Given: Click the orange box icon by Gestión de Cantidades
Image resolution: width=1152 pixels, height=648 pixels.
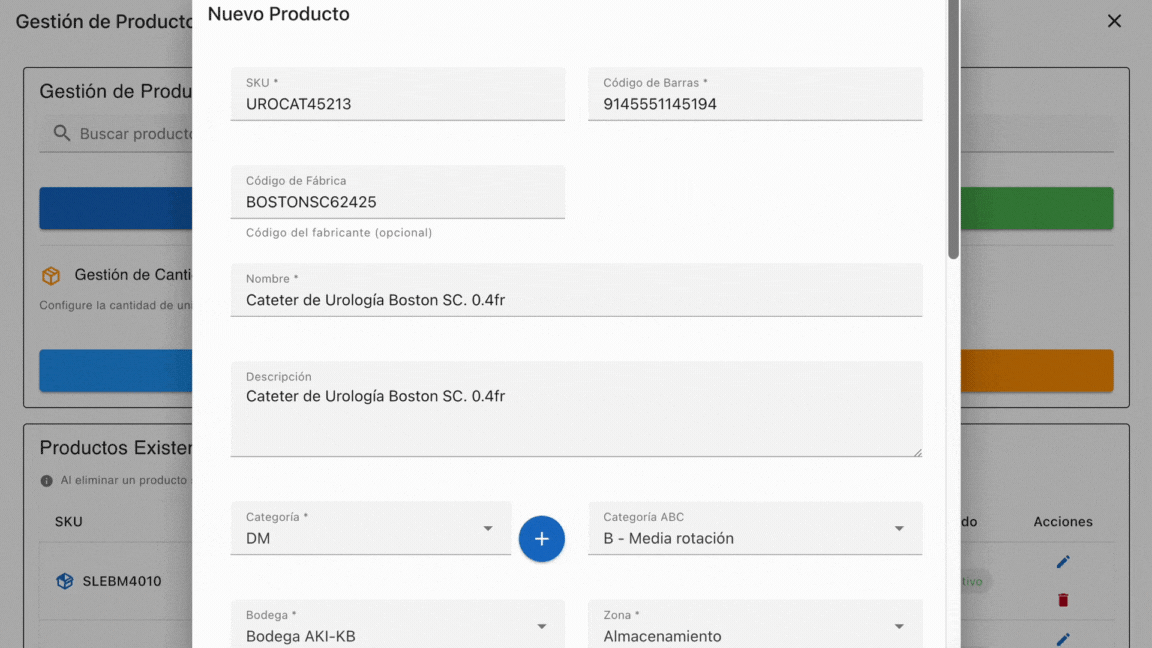Looking at the screenshot, I should [51, 275].
